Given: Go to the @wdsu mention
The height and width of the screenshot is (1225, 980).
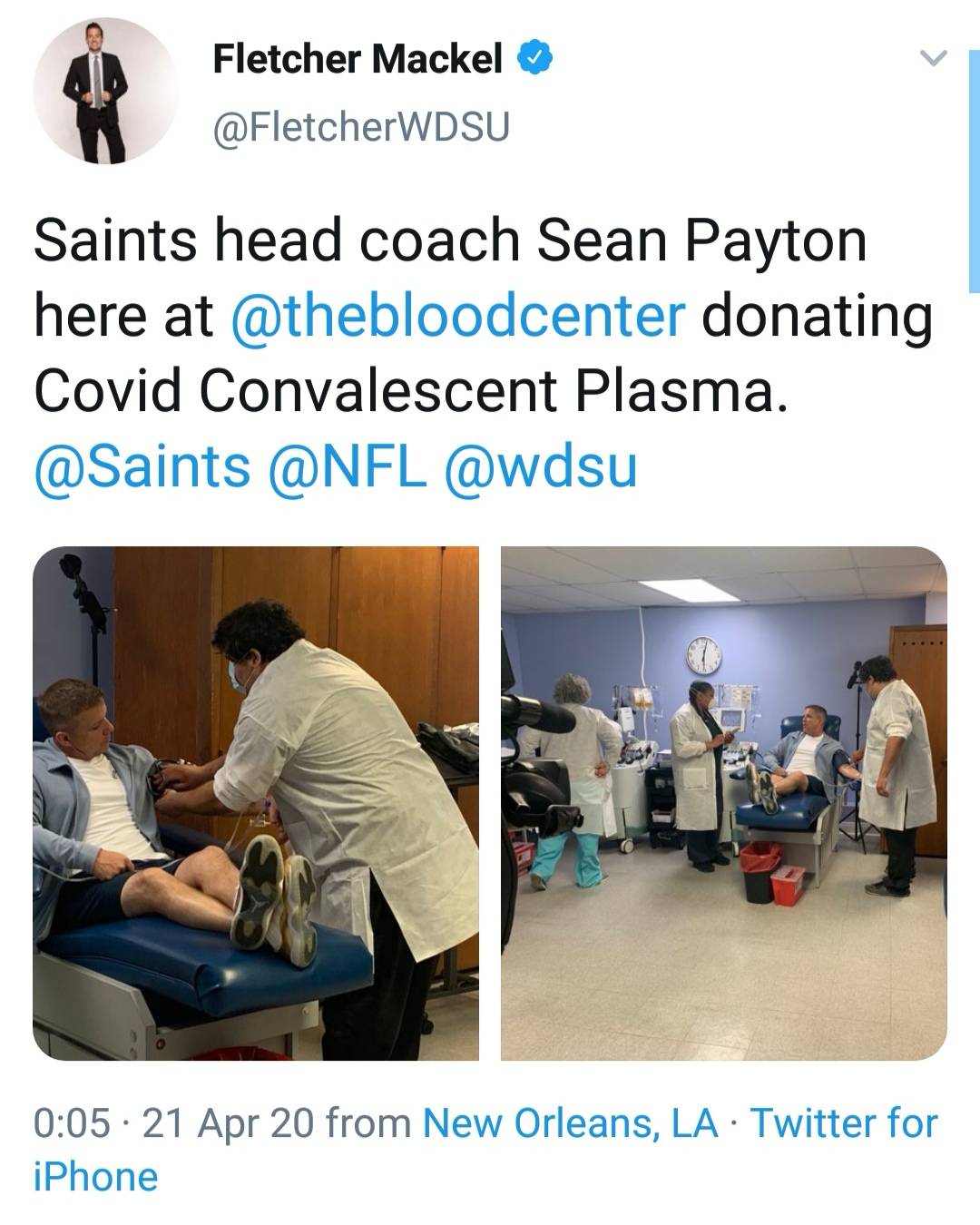Looking at the screenshot, I should click(541, 466).
